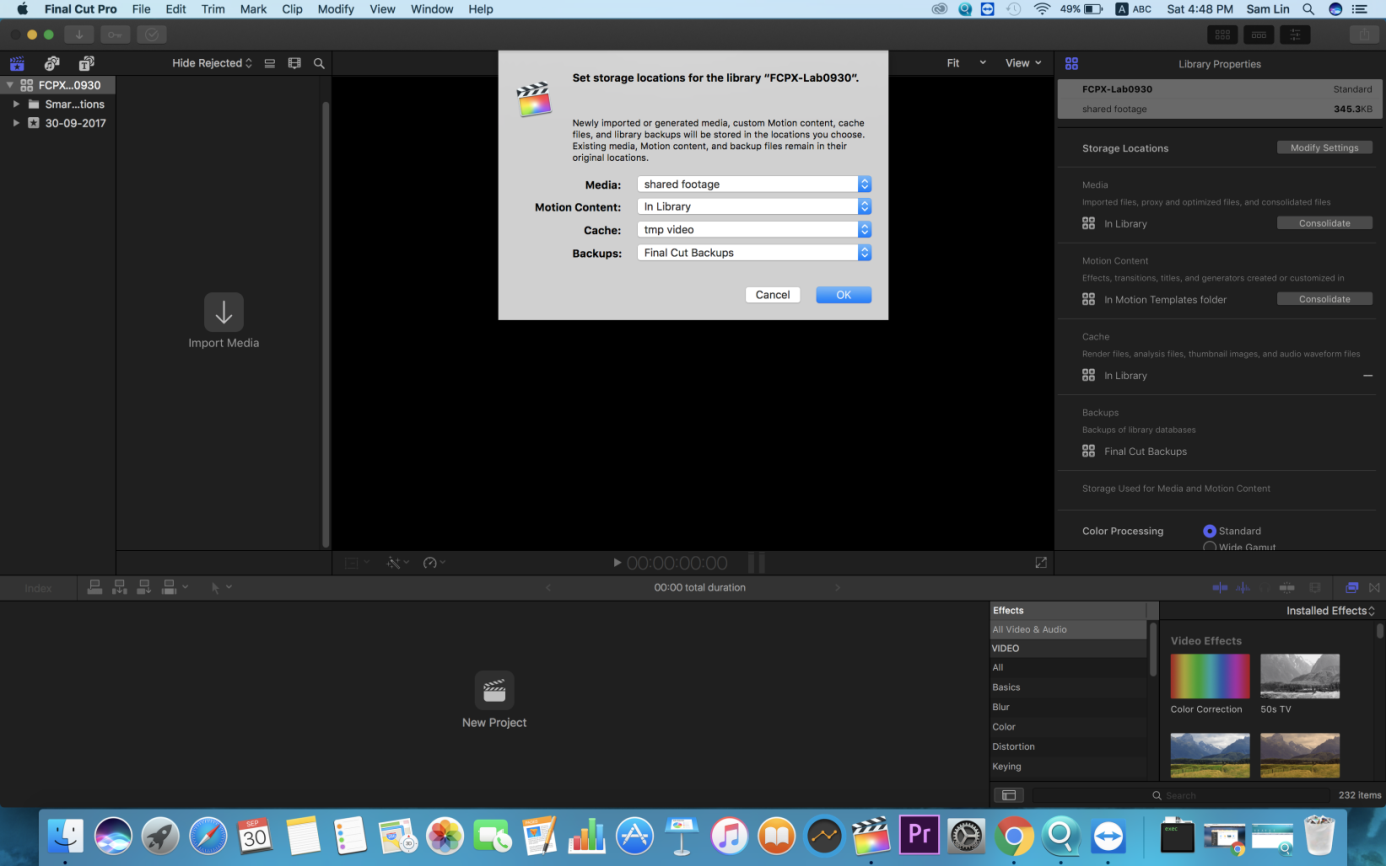Open the viewer View options dropdown

[1024, 63]
